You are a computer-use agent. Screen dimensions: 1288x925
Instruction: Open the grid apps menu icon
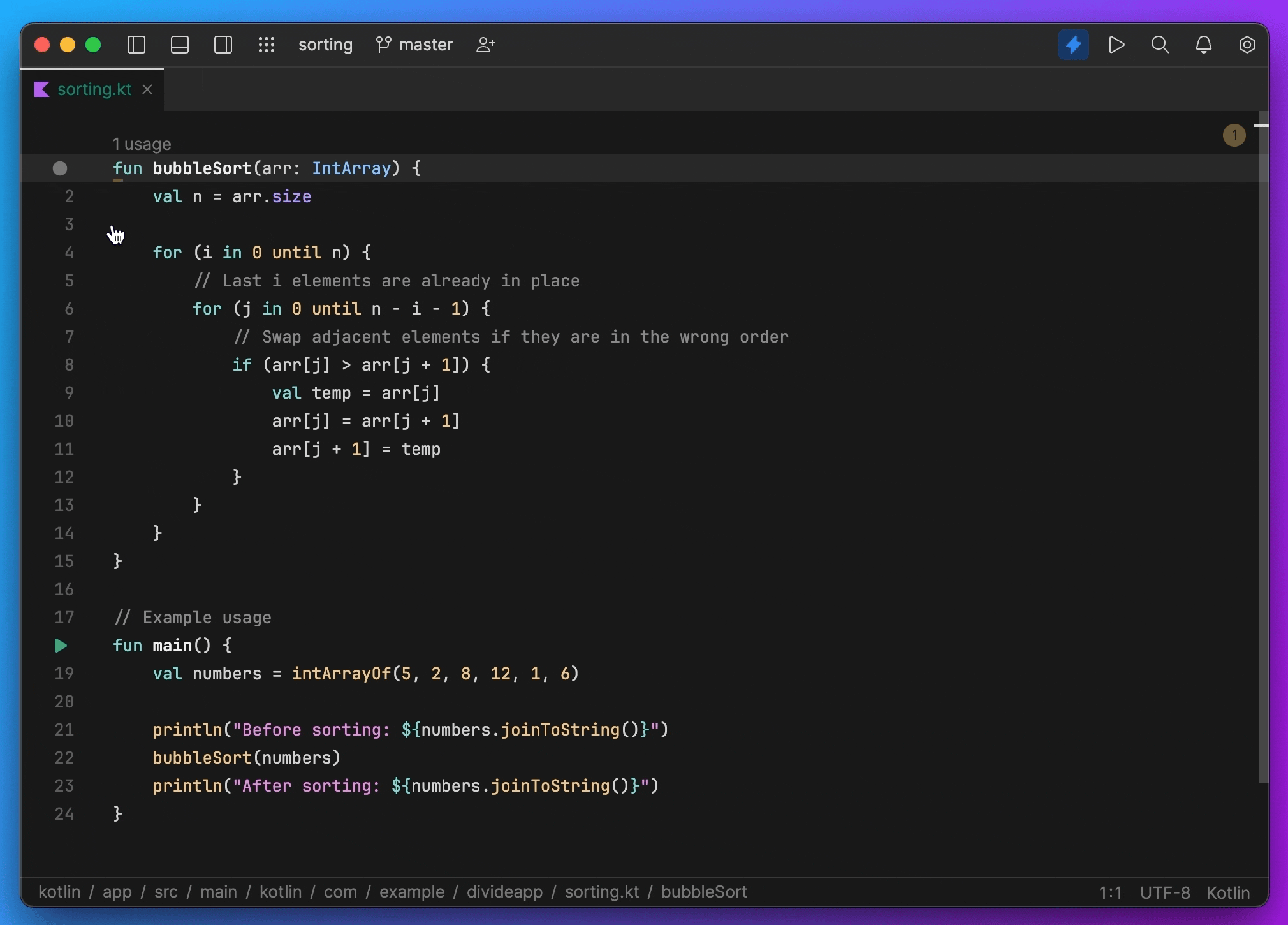pos(267,45)
